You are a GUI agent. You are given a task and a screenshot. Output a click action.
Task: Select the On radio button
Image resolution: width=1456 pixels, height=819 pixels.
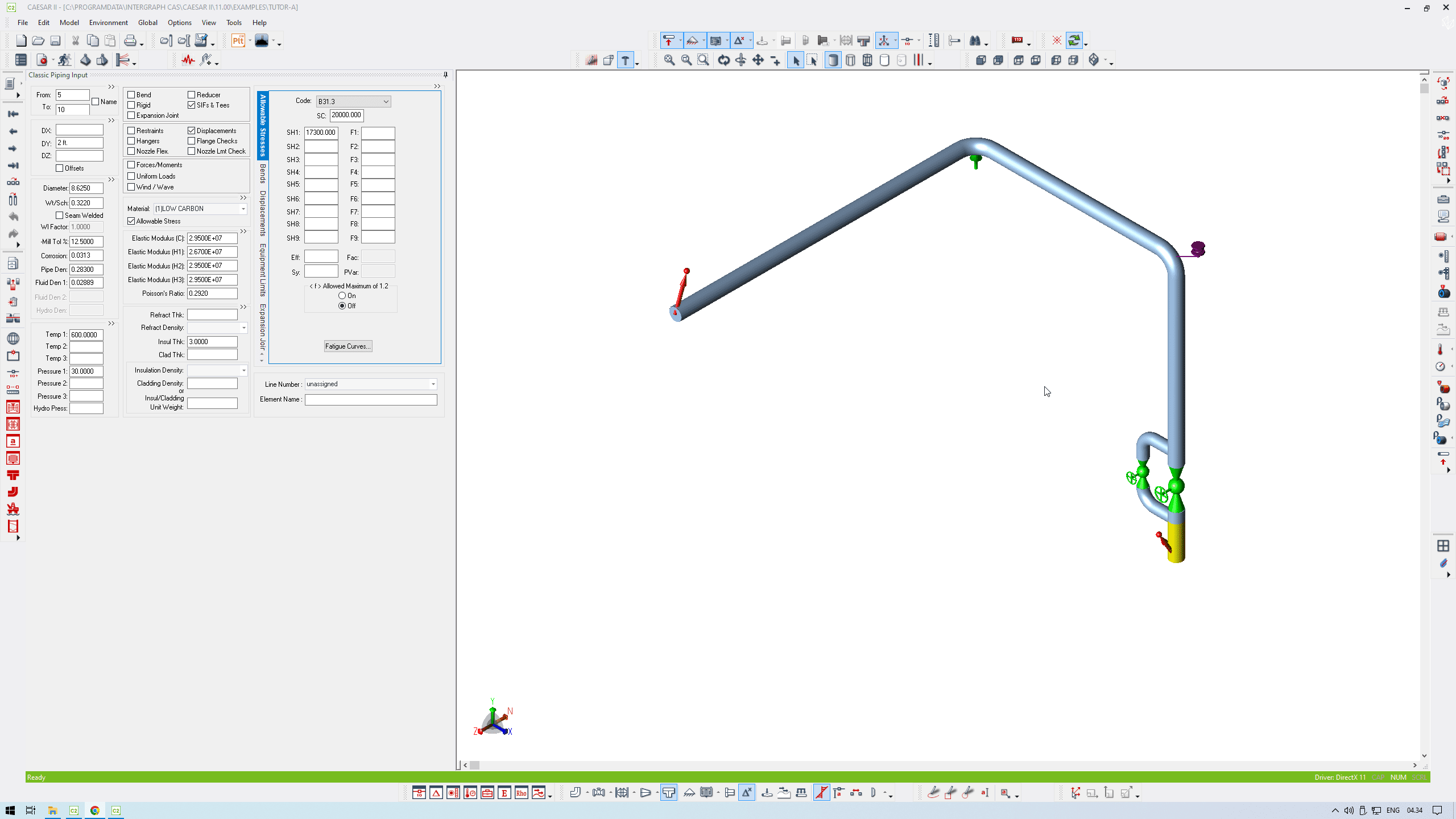342,296
